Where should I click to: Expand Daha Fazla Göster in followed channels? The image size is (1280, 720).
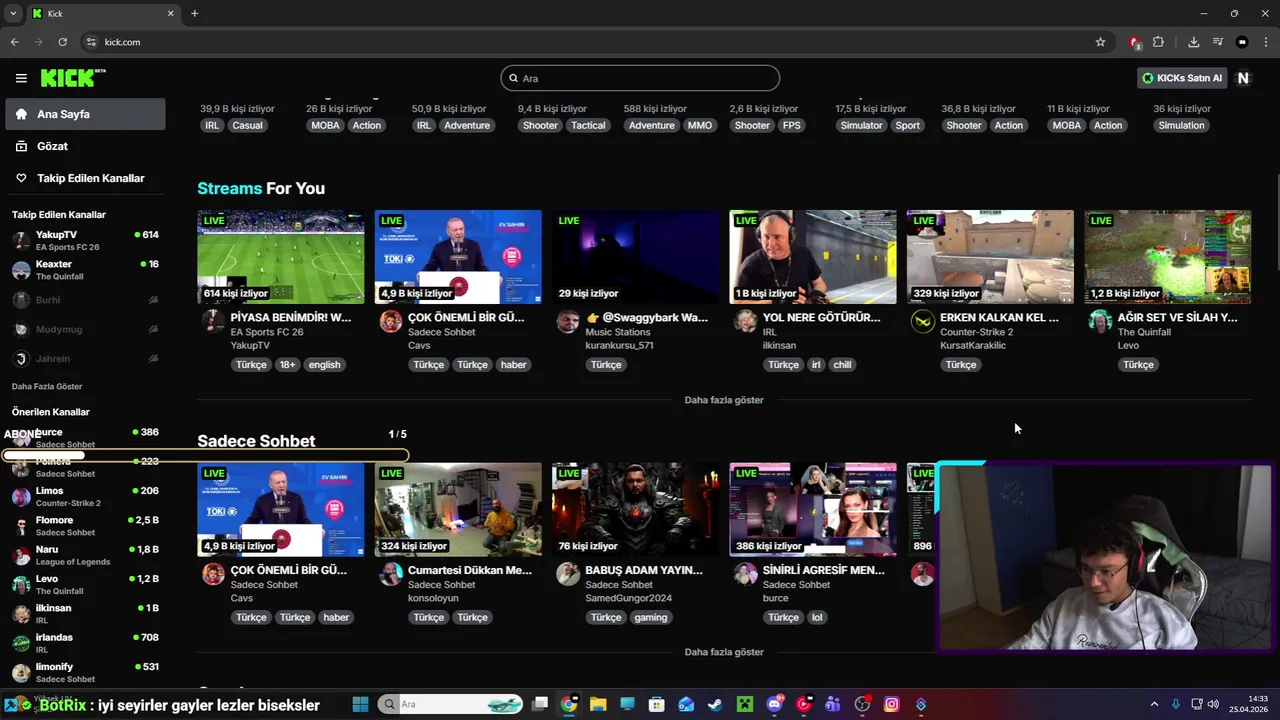coord(47,386)
